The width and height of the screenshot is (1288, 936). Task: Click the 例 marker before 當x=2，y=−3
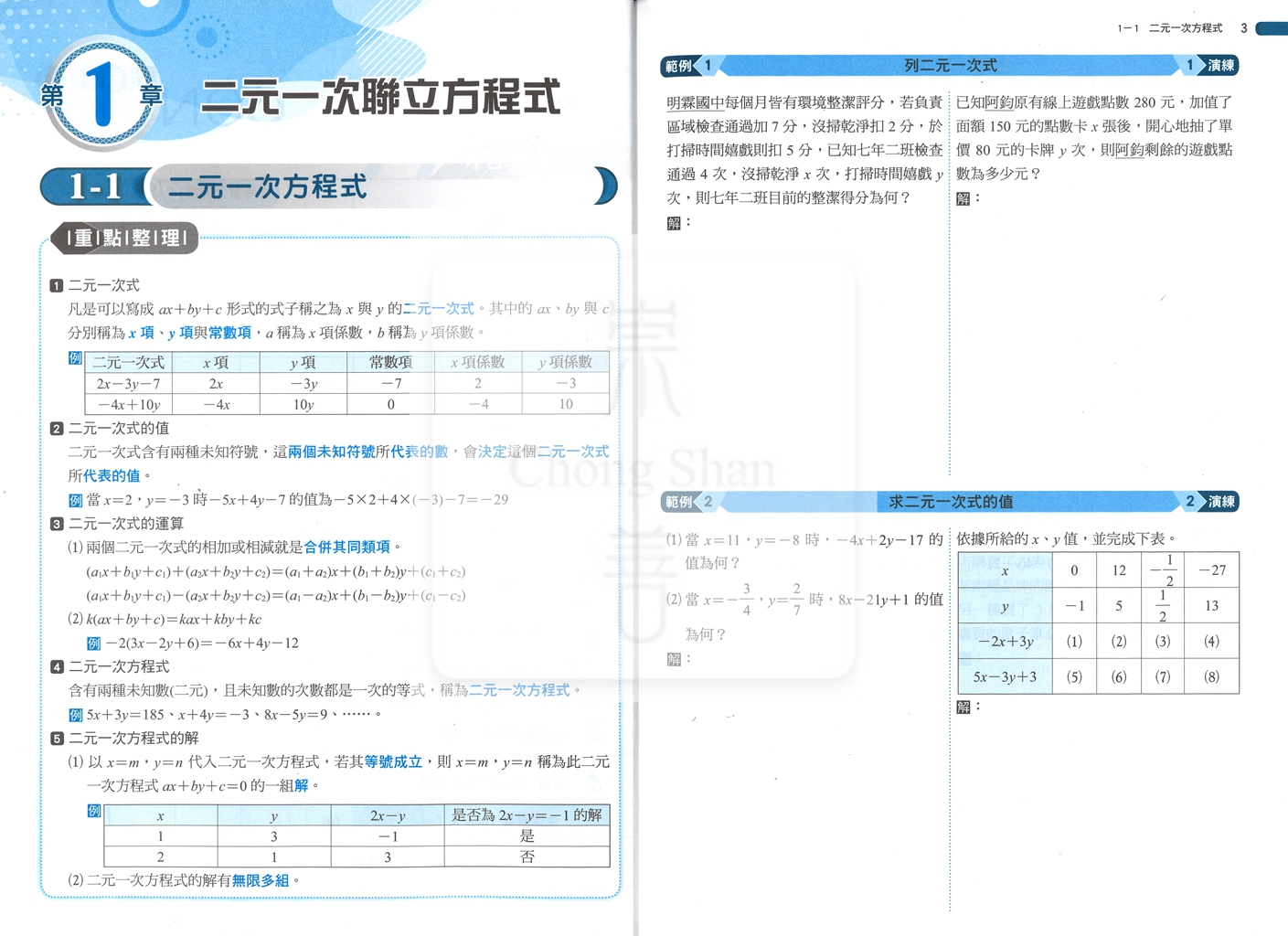click(76, 500)
